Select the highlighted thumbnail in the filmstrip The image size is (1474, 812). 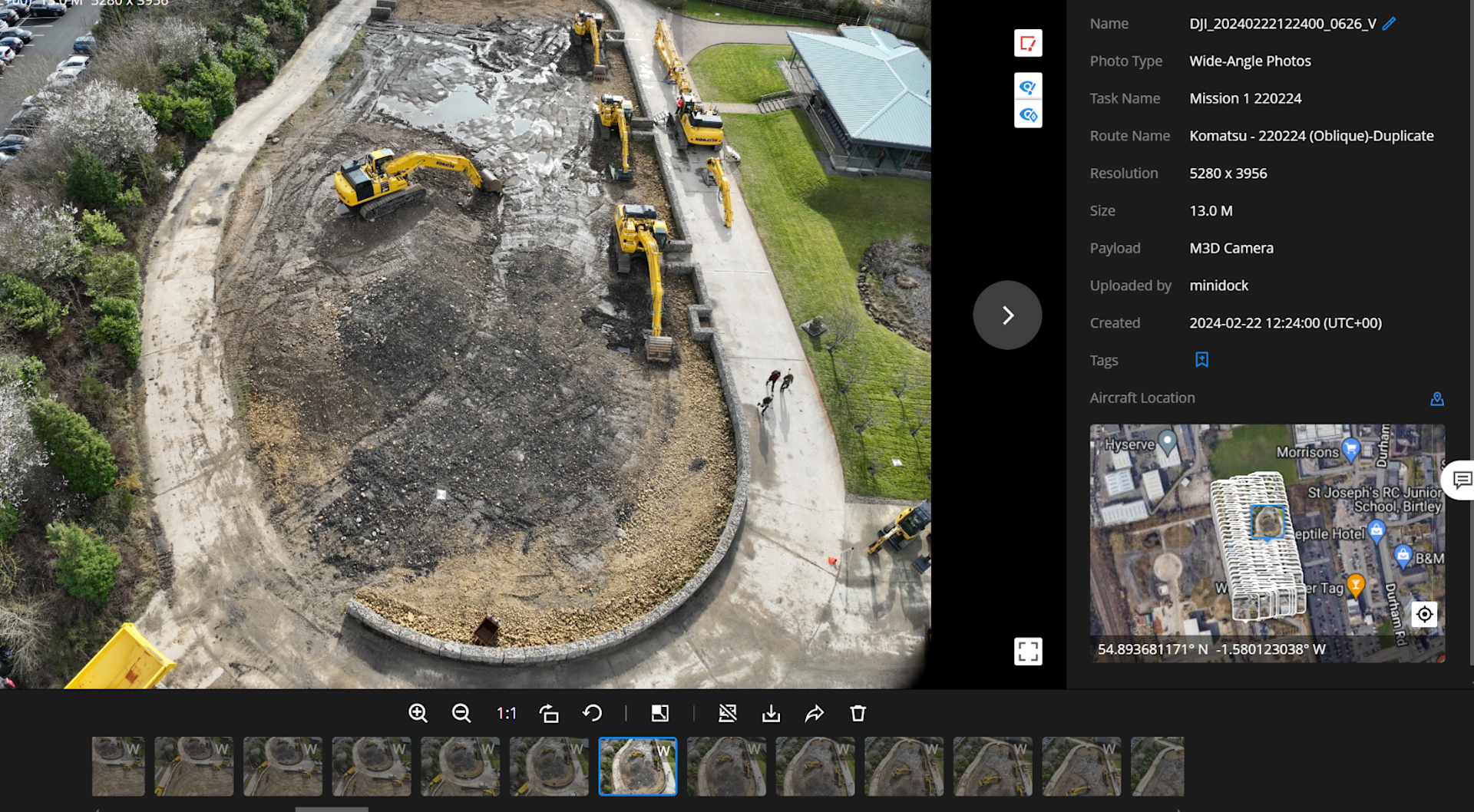[x=638, y=766]
